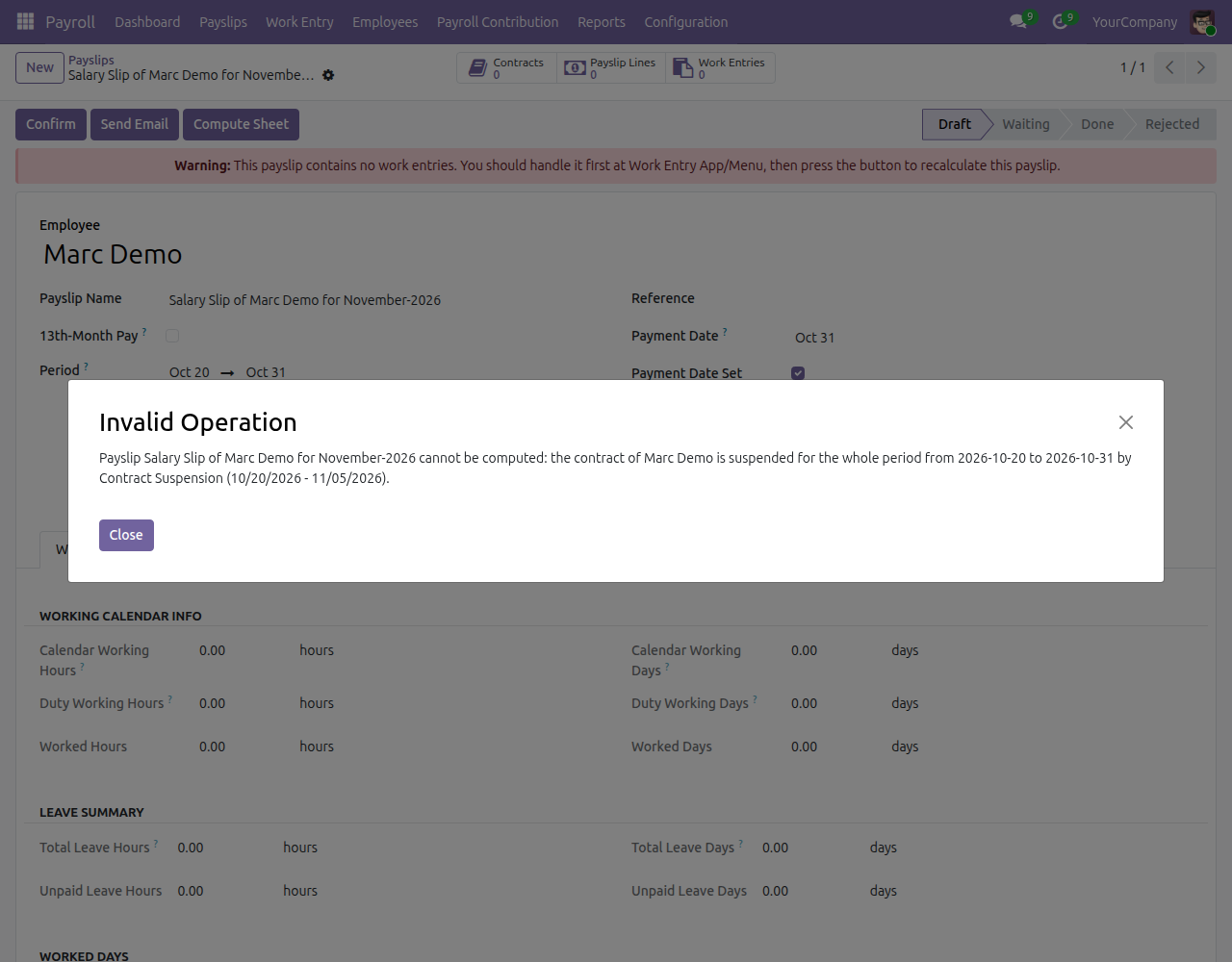Expand the Reports menu
The width and height of the screenshot is (1232, 962).
(602, 22)
